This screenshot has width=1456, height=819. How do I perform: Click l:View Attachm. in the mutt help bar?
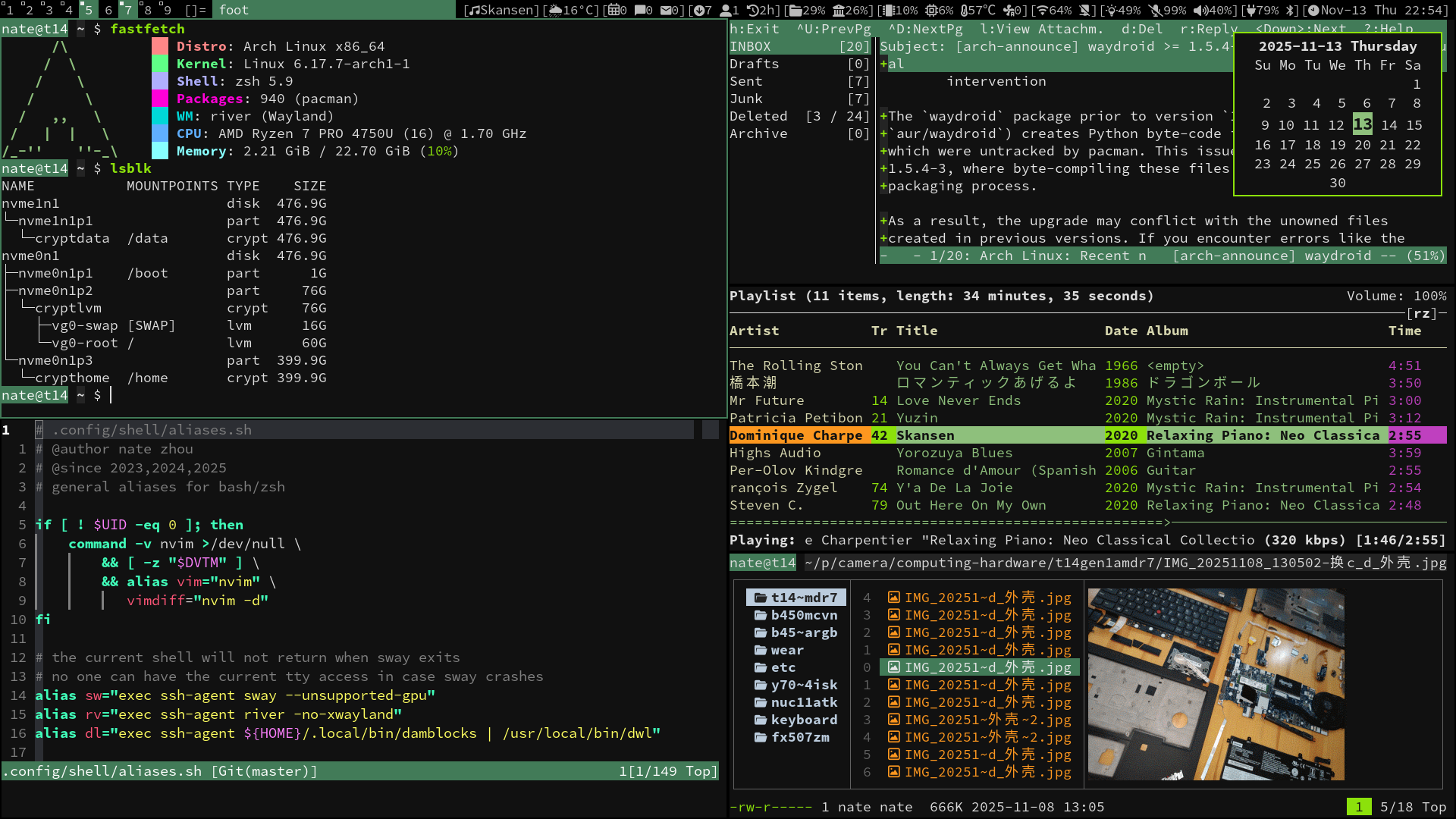pyautogui.click(x=1042, y=29)
